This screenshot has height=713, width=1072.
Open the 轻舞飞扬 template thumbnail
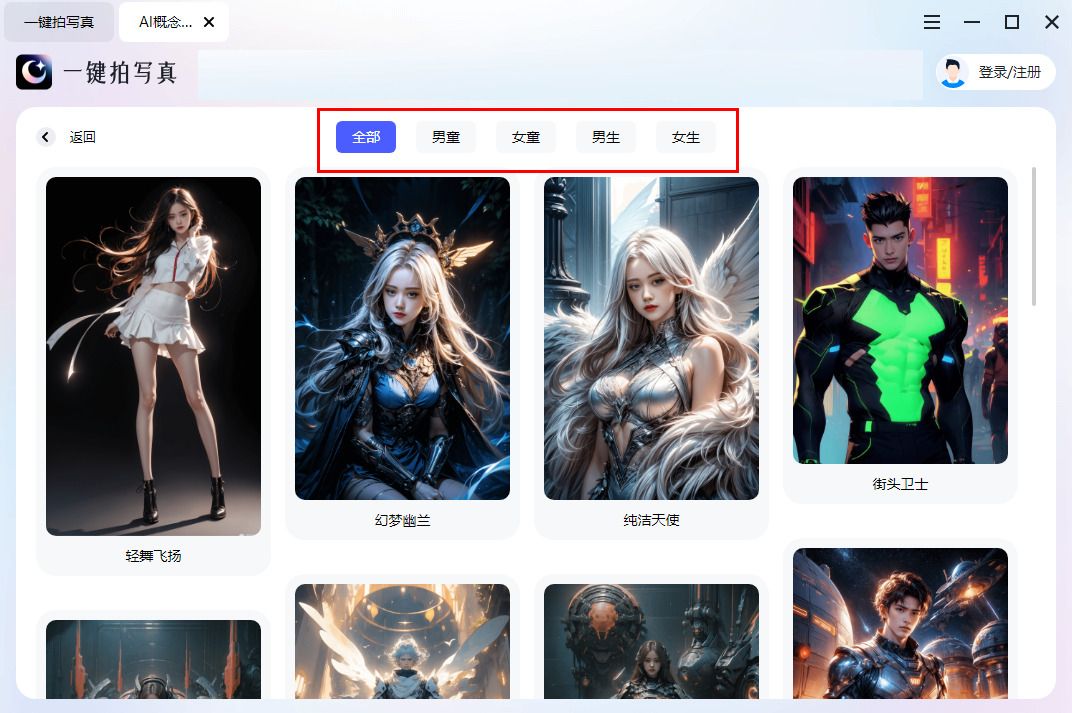[x=153, y=356]
